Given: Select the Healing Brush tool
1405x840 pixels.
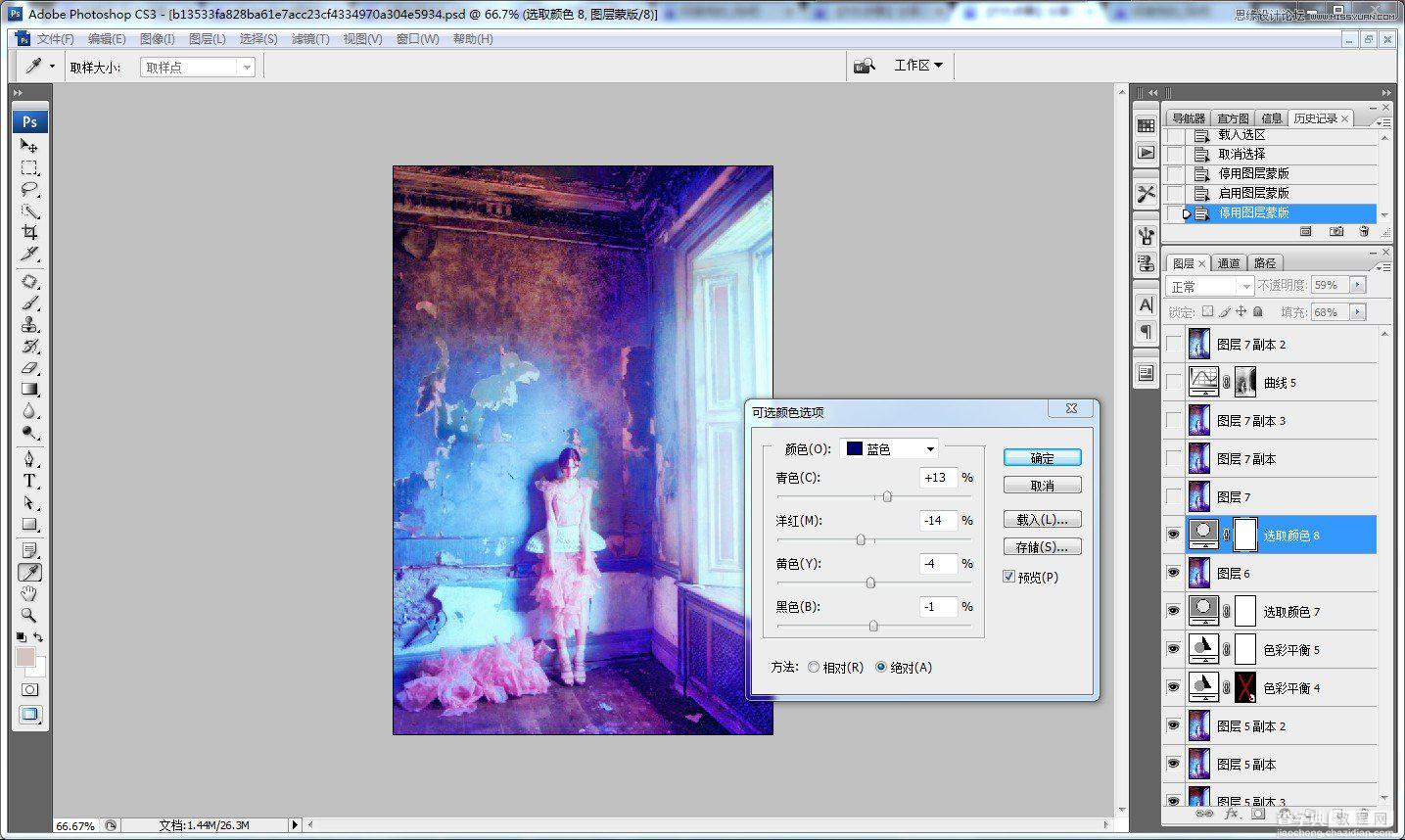Looking at the screenshot, I should pyautogui.click(x=29, y=282).
